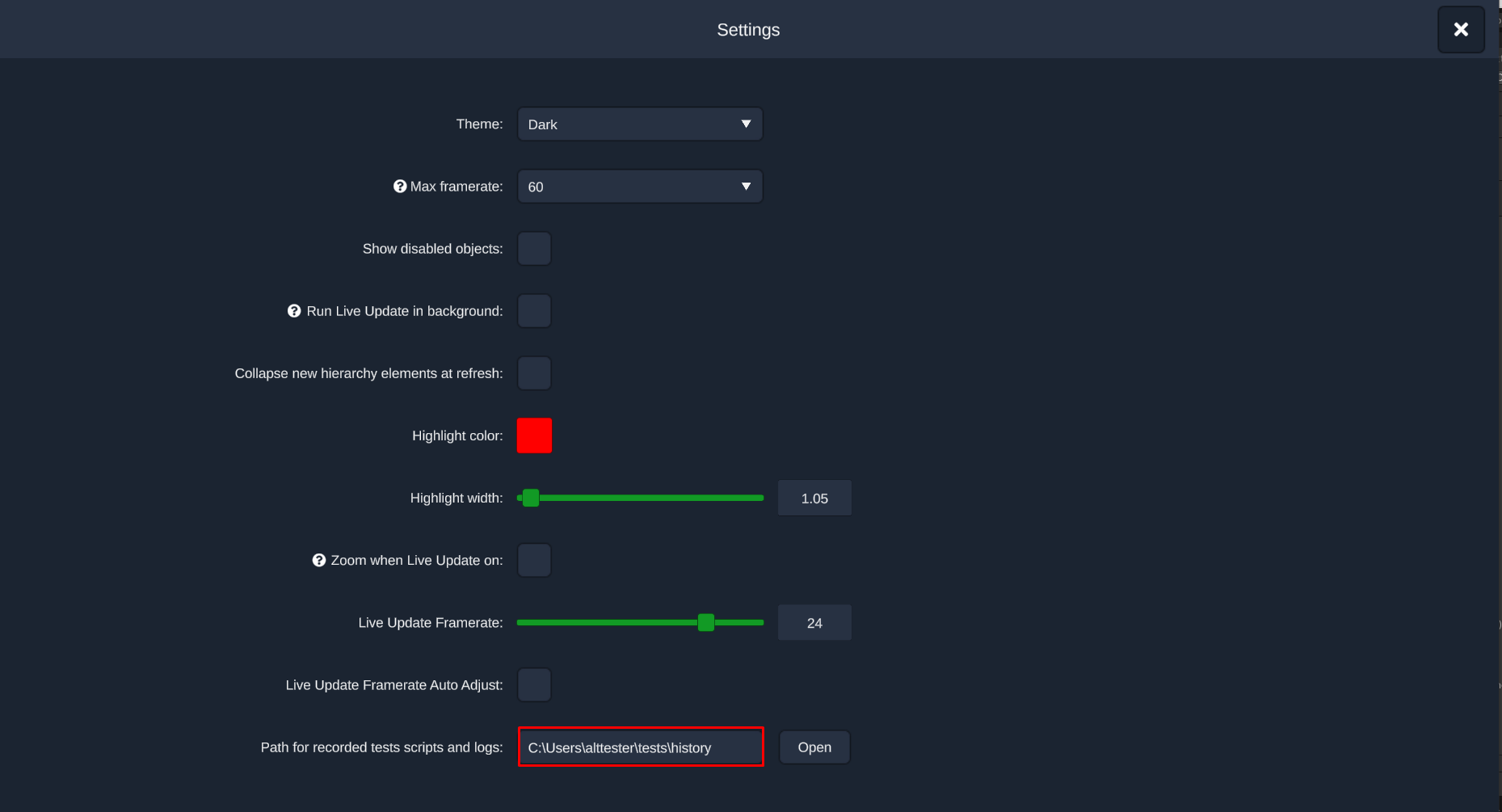Screen dimensions: 1502x812
Task: Click the dropdown arrow on the Theme selector
Action: coord(746,124)
